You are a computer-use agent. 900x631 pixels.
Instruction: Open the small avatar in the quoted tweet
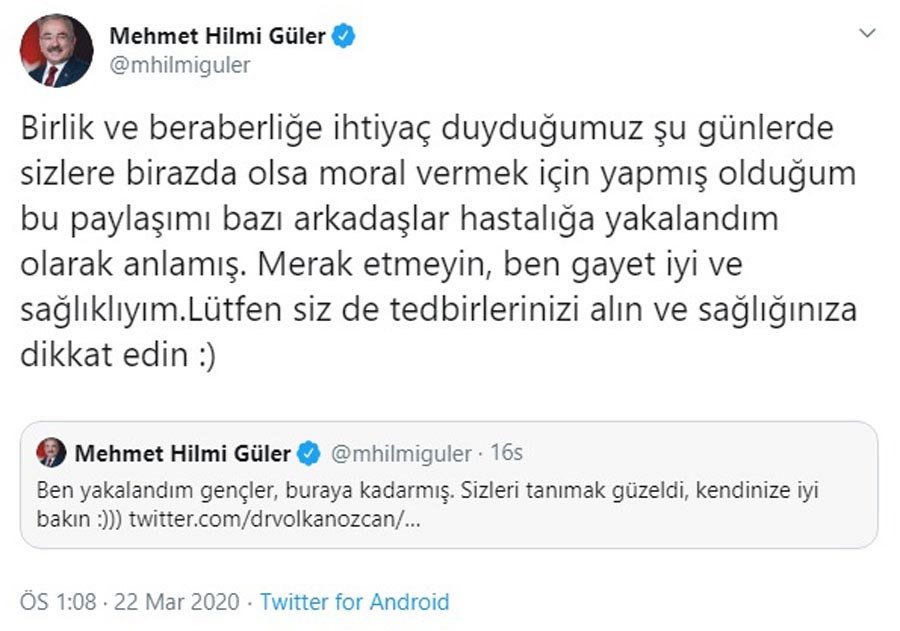tap(52, 452)
